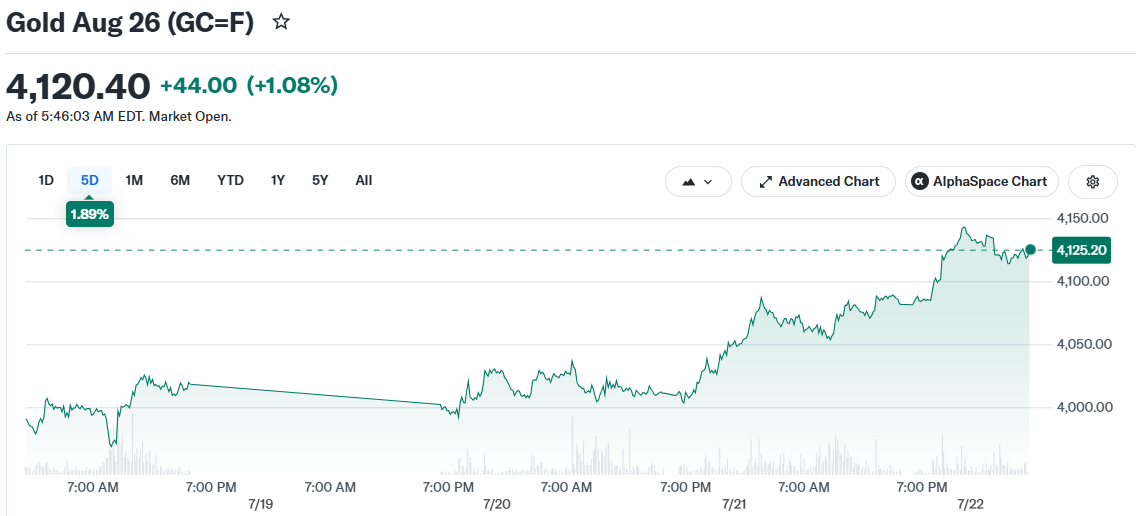Select the 6M time range
Image resolution: width=1136 pixels, height=516 pixels.
(x=180, y=180)
